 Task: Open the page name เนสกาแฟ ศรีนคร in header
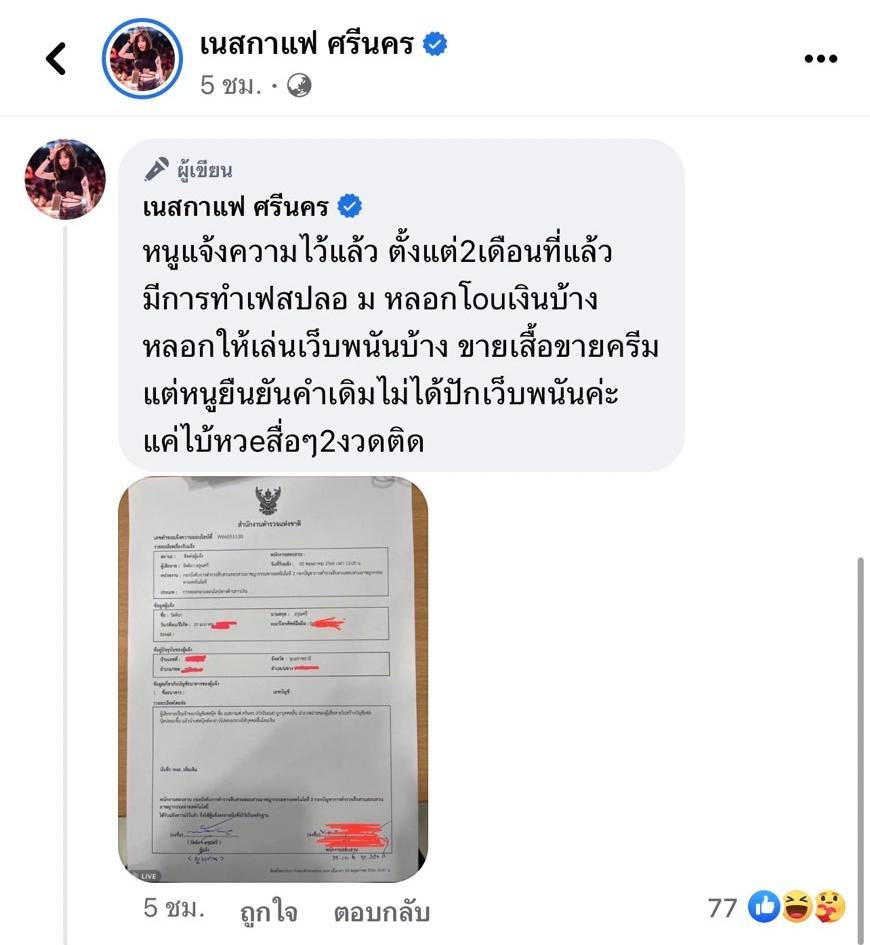tap(307, 44)
